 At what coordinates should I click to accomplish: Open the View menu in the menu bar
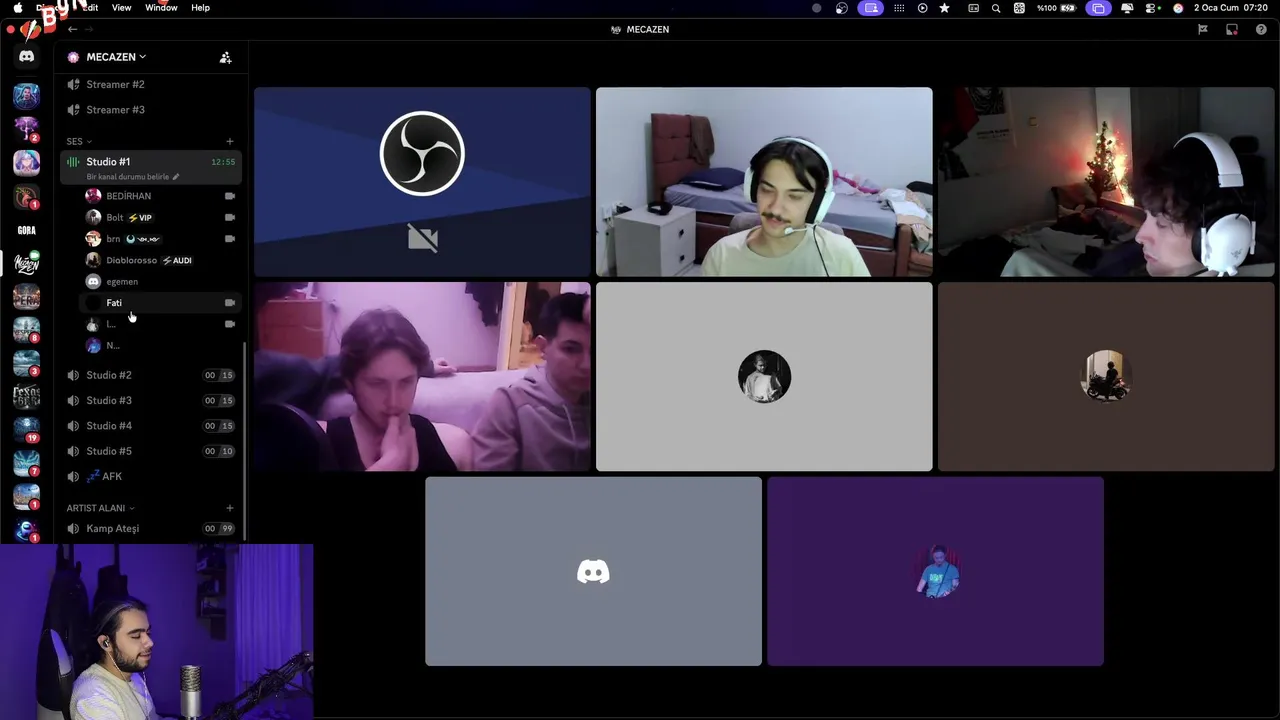121,8
